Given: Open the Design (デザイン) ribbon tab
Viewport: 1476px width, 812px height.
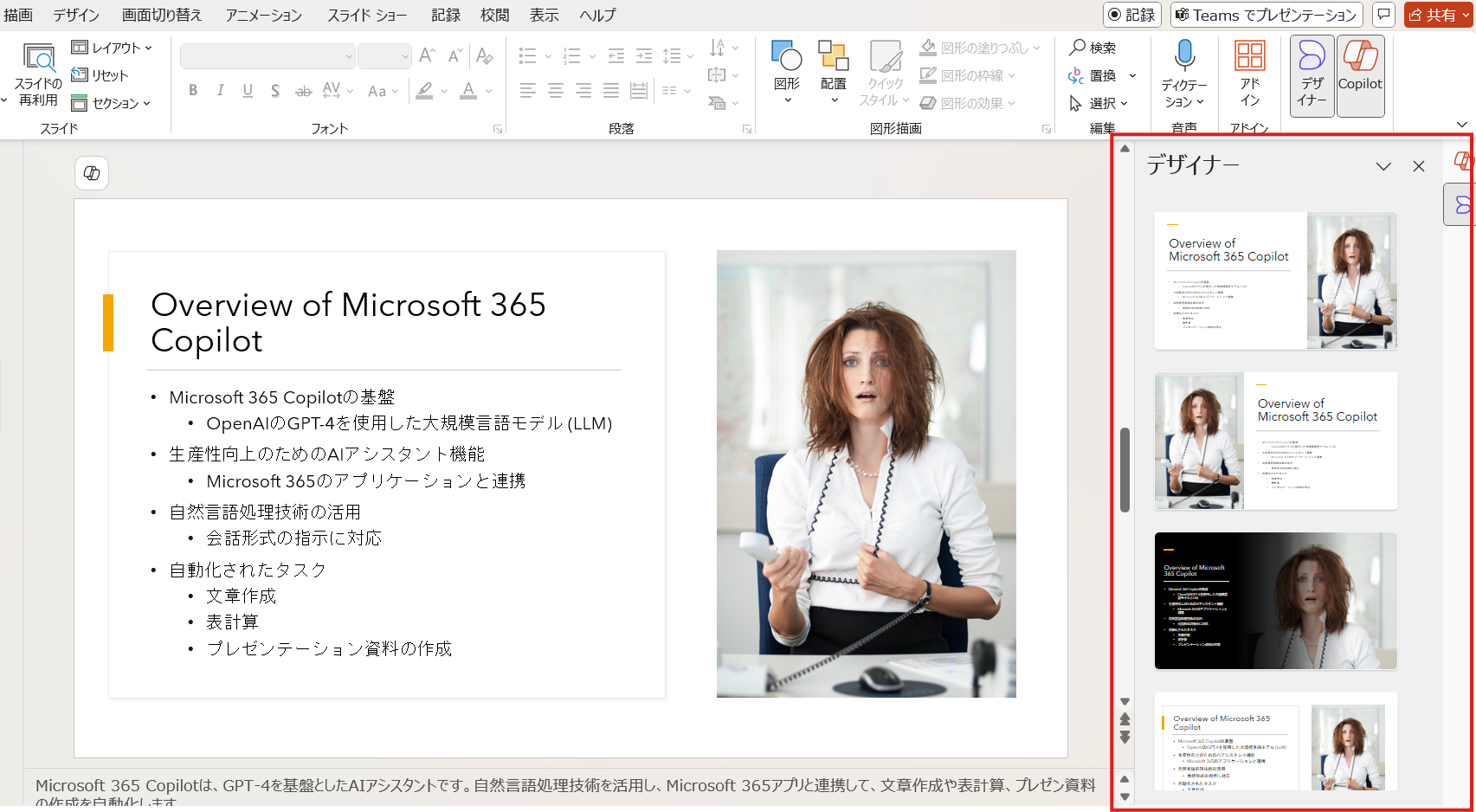Looking at the screenshot, I should pyautogui.click(x=76, y=15).
